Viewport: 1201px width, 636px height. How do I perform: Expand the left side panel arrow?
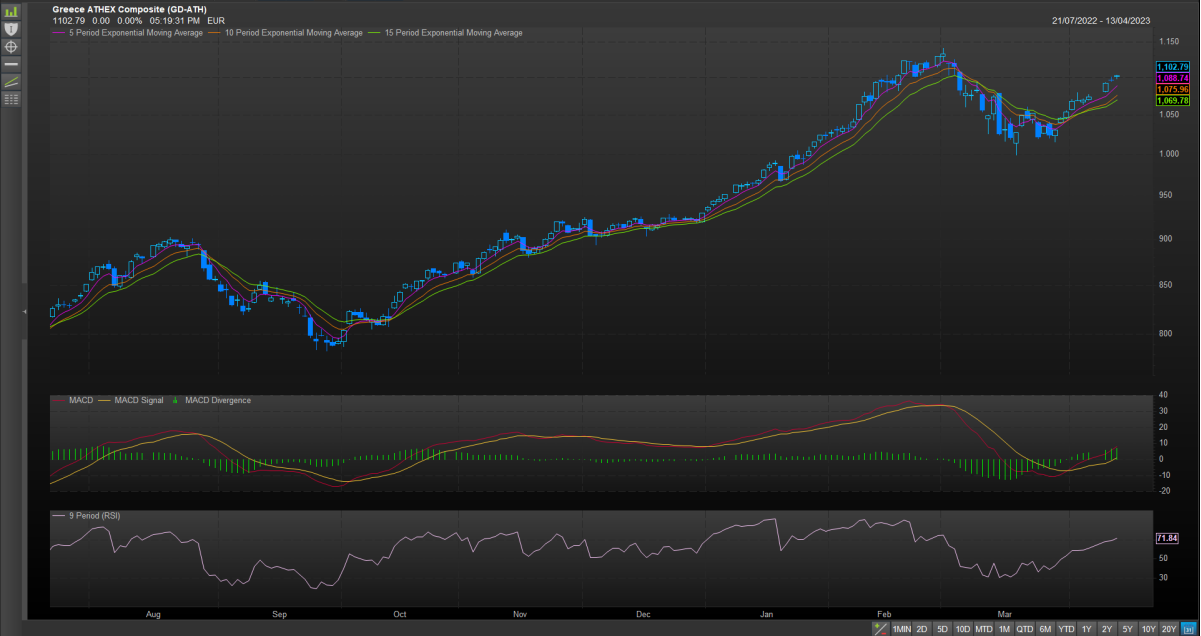point(24,313)
